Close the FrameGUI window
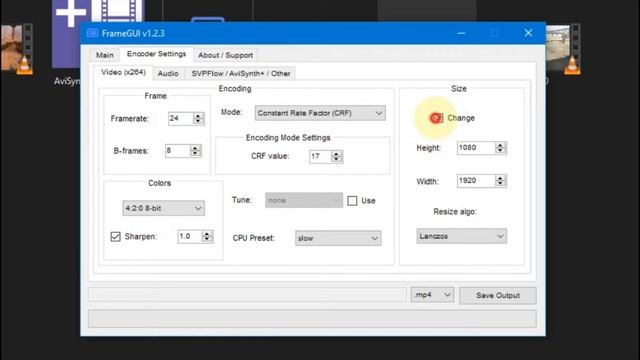This screenshot has width=640, height=360. (529, 33)
